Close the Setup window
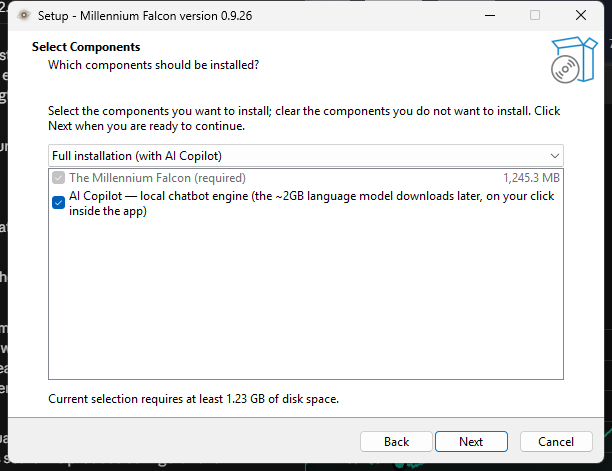This screenshot has height=471, width=612. click(x=581, y=16)
